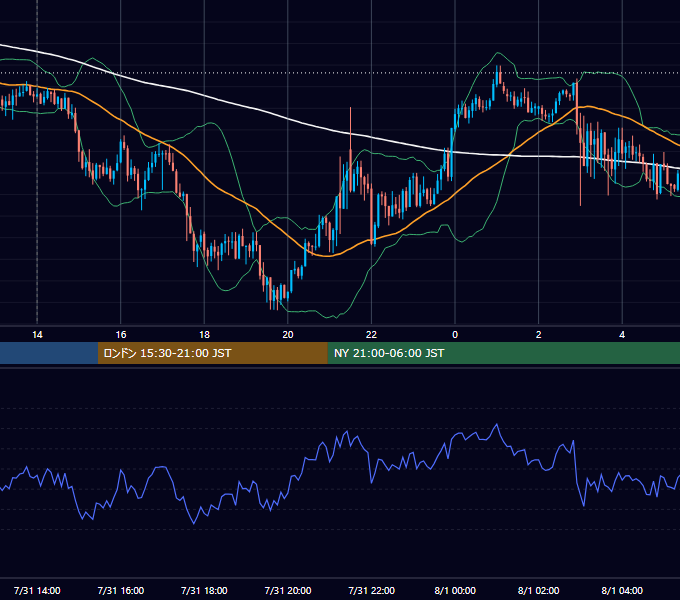
Task: Click the 4 hour axis label
Action: point(622,335)
